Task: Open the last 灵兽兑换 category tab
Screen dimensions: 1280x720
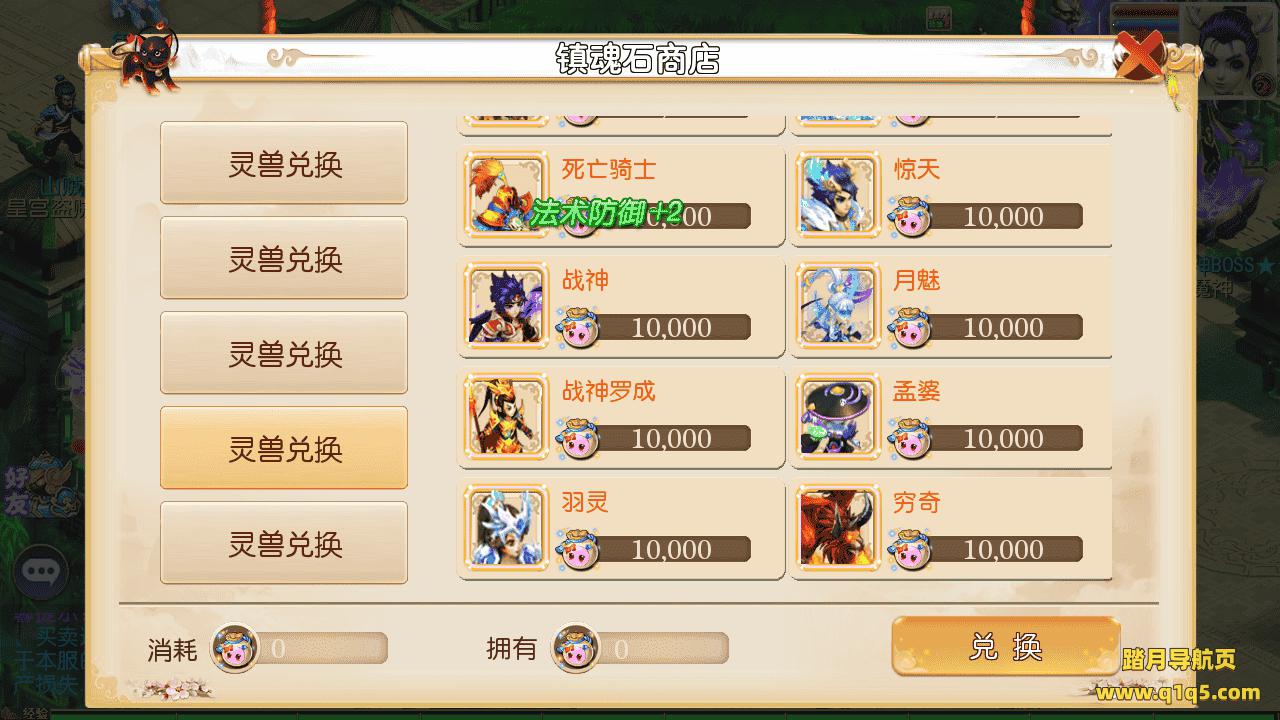Action: pyautogui.click(x=284, y=543)
